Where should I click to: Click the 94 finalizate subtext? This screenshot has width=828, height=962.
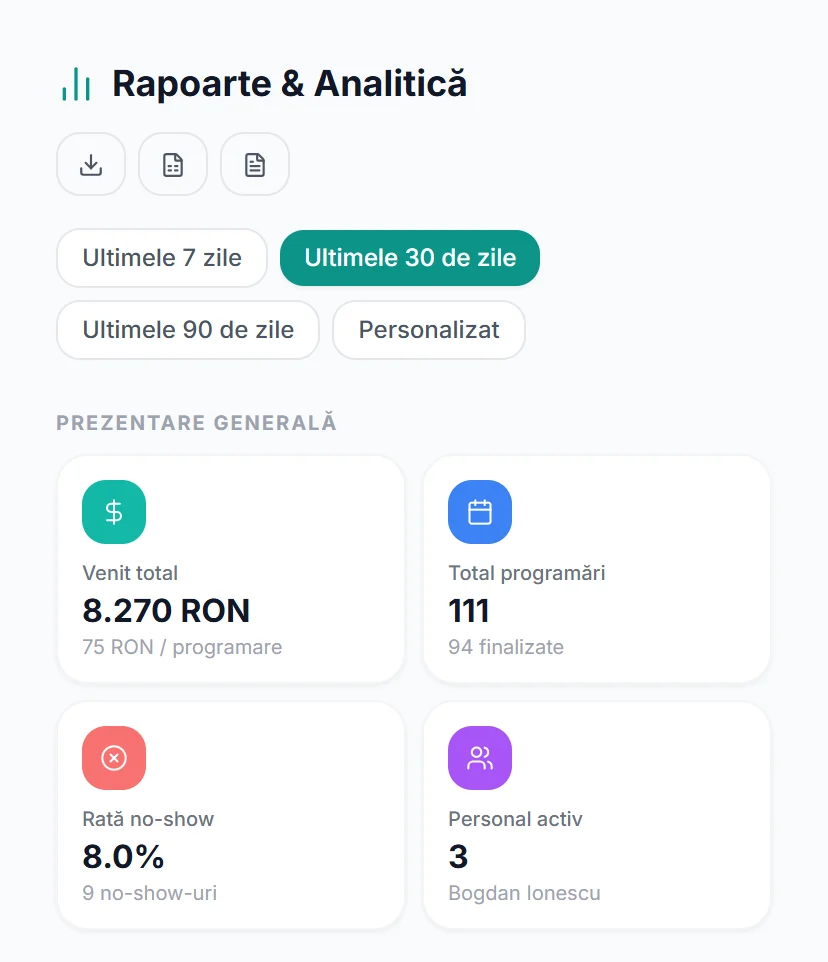click(506, 647)
